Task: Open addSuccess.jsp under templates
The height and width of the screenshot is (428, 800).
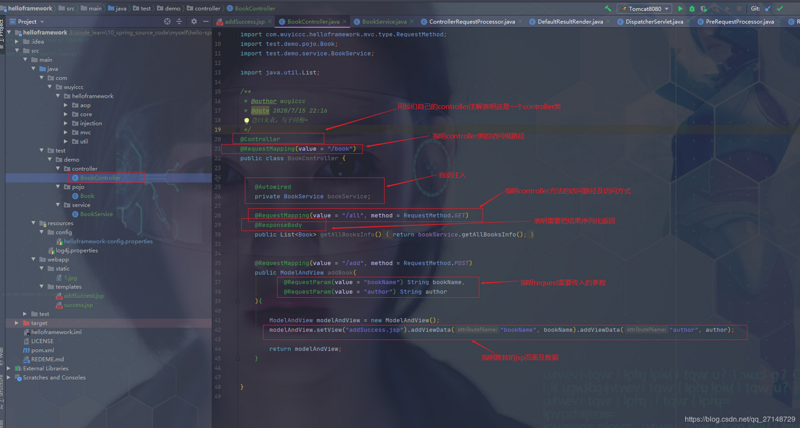Action: click(x=80, y=296)
